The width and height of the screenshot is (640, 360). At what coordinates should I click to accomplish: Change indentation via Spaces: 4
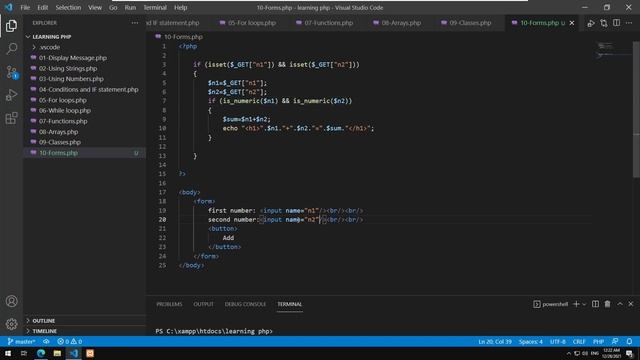tap(531, 342)
